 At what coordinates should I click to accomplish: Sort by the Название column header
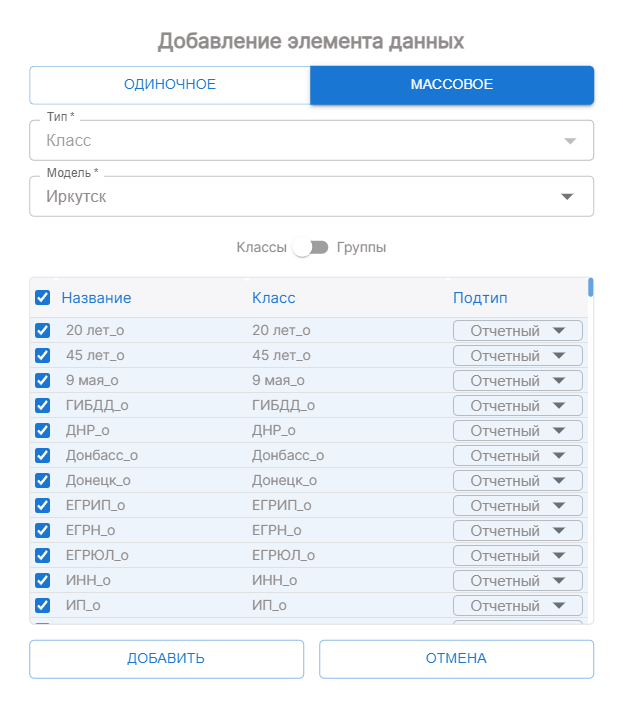pyautogui.click(x=96, y=297)
